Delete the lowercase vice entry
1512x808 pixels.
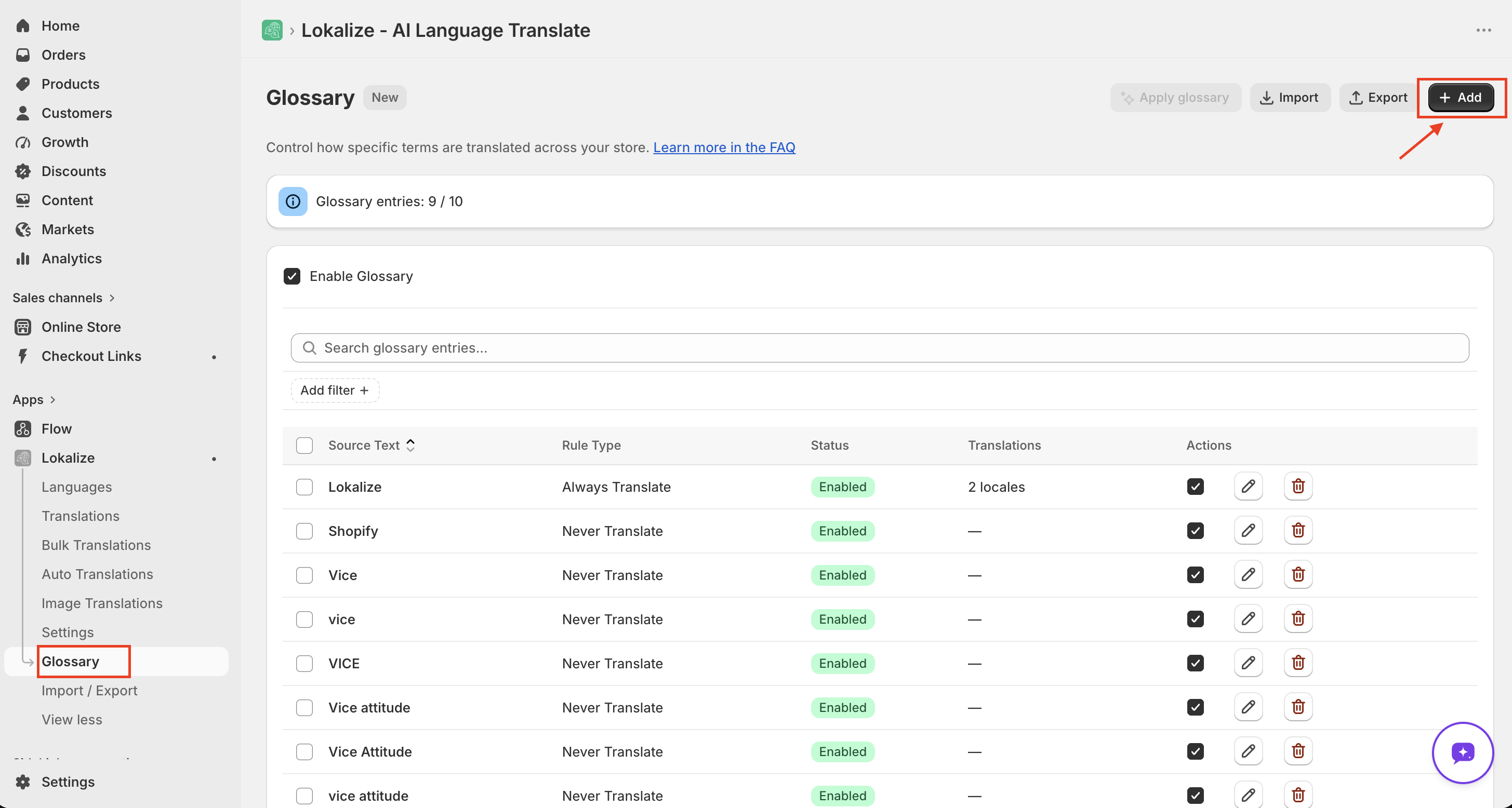(x=1298, y=618)
